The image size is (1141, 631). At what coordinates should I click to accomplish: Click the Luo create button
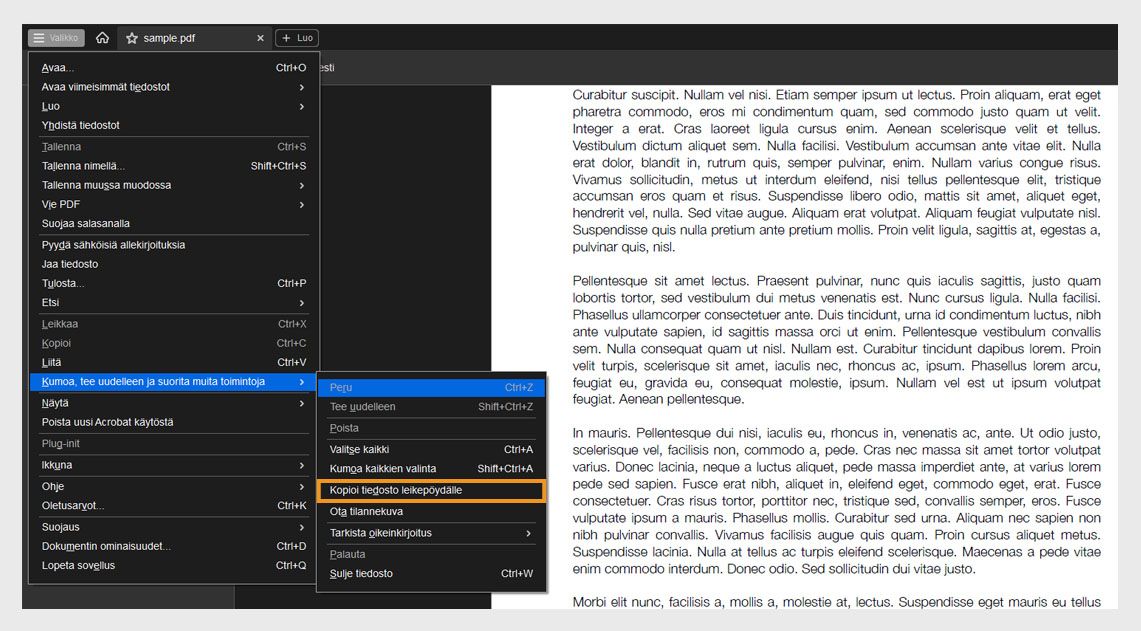click(297, 38)
